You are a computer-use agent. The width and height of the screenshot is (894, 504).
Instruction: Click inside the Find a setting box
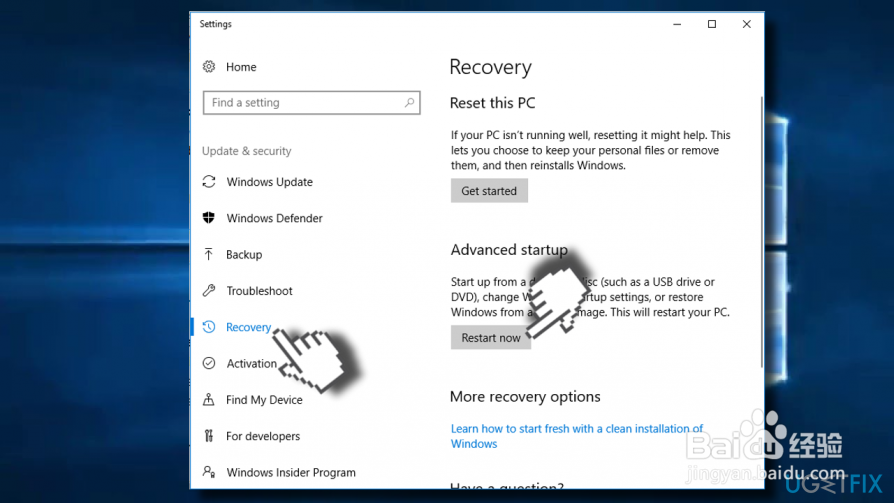(311, 103)
